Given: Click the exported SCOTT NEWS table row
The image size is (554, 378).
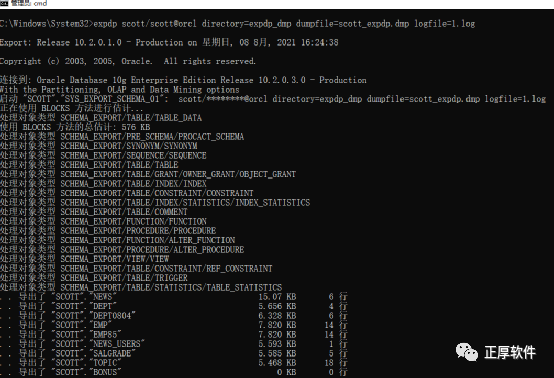Looking at the screenshot, I should [x=174, y=297].
